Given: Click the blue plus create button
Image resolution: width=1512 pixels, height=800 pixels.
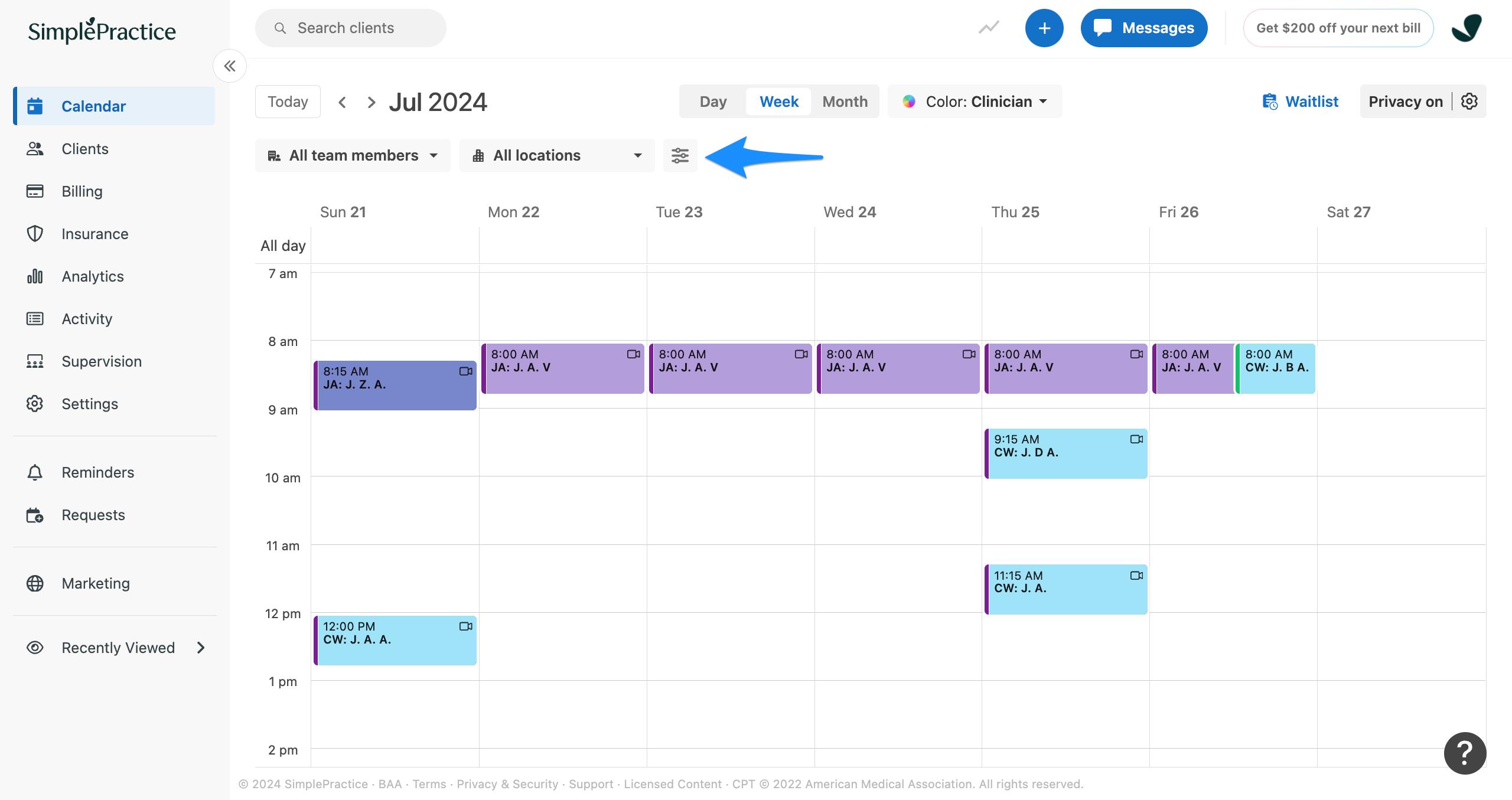Looking at the screenshot, I should click(1044, 28).
